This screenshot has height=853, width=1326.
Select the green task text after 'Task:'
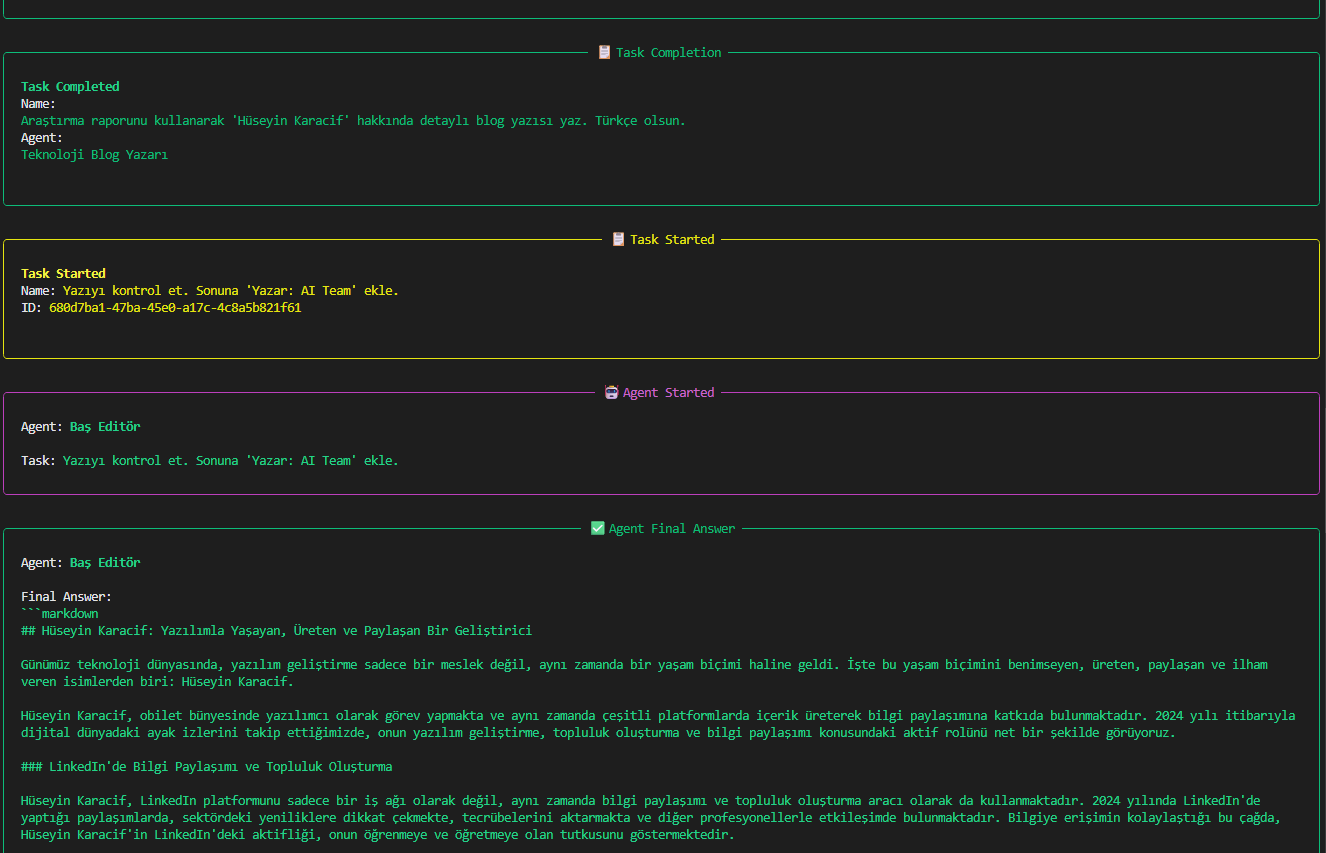231,460
